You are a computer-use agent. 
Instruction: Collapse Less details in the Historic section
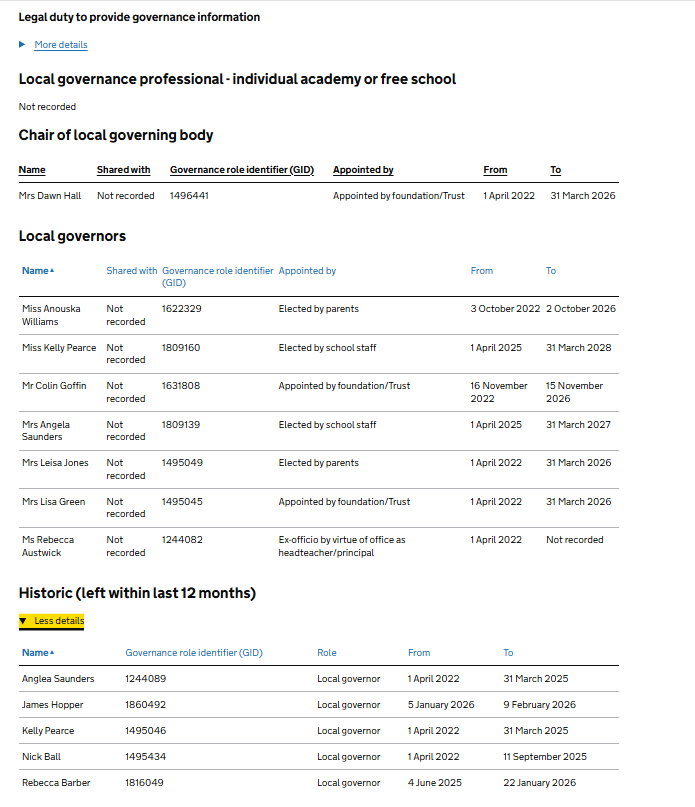(59, 621)
